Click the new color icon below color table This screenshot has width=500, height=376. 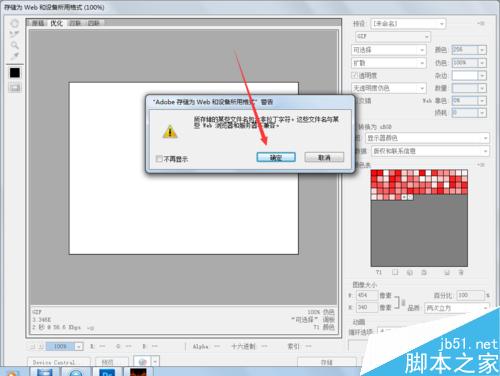tap(447, 273)
